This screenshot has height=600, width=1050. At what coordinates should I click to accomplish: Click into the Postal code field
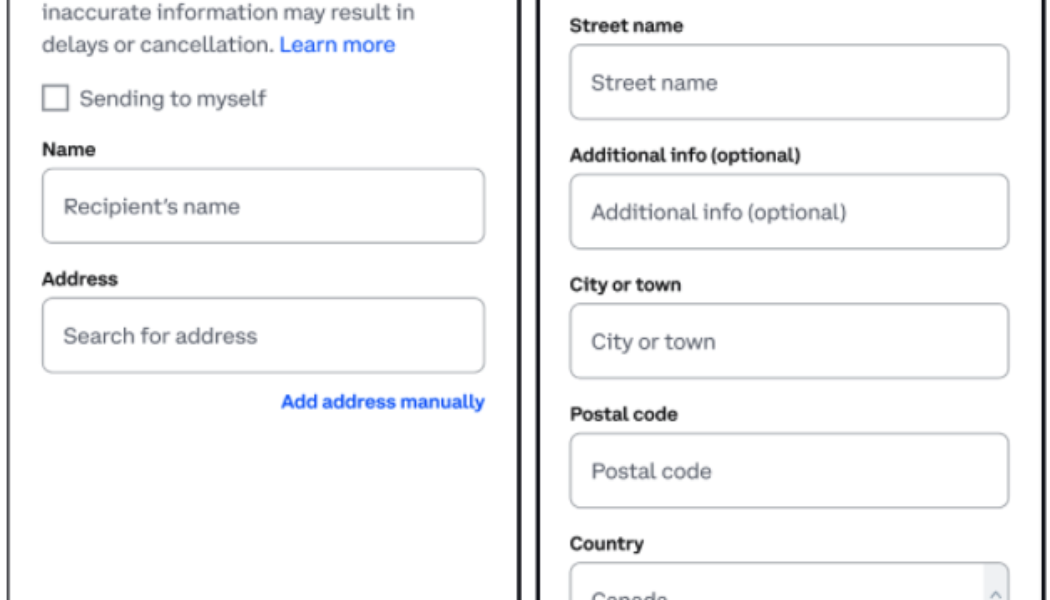[788, 471]
